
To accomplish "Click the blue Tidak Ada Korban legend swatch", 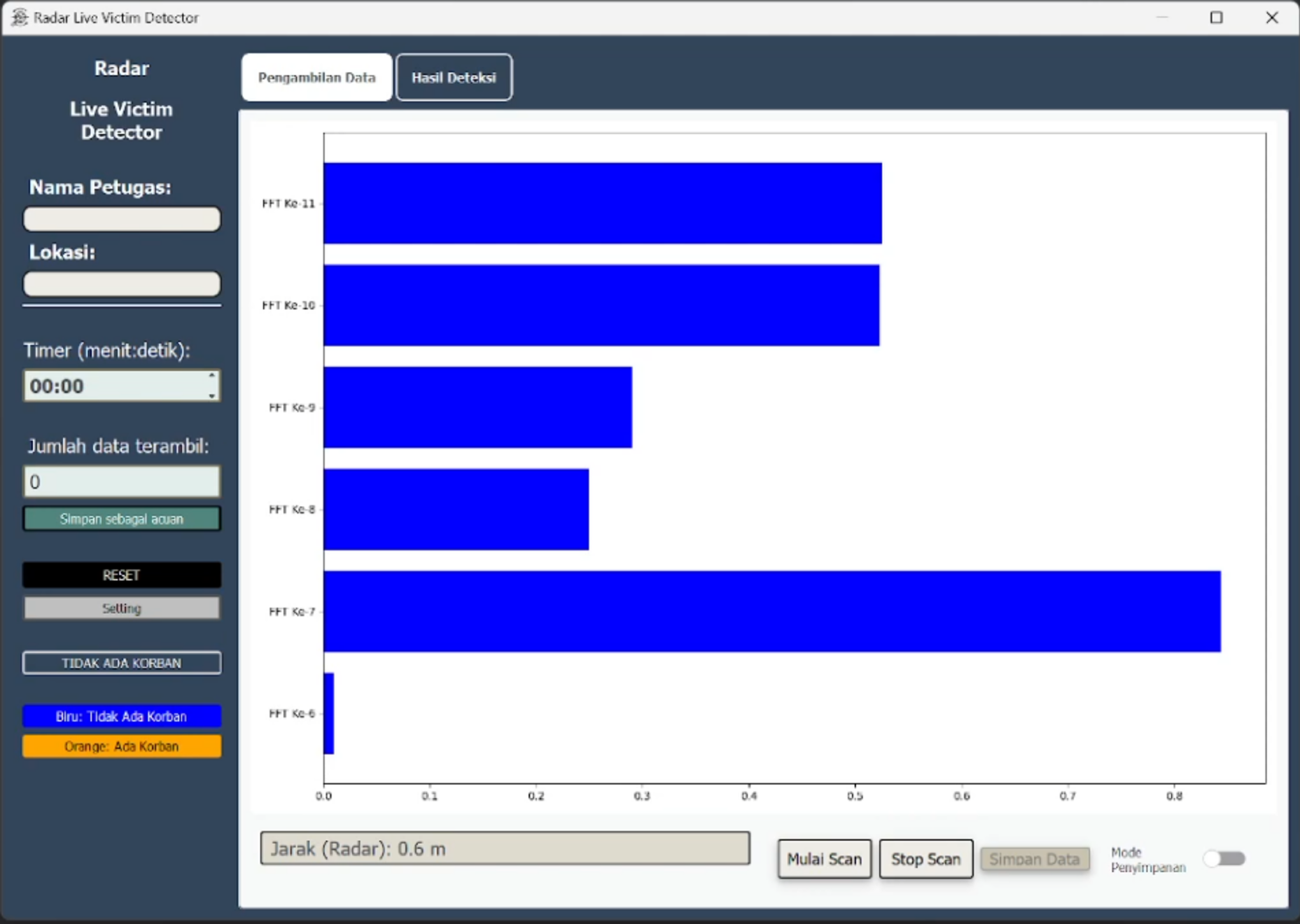I will click(122, 716).
